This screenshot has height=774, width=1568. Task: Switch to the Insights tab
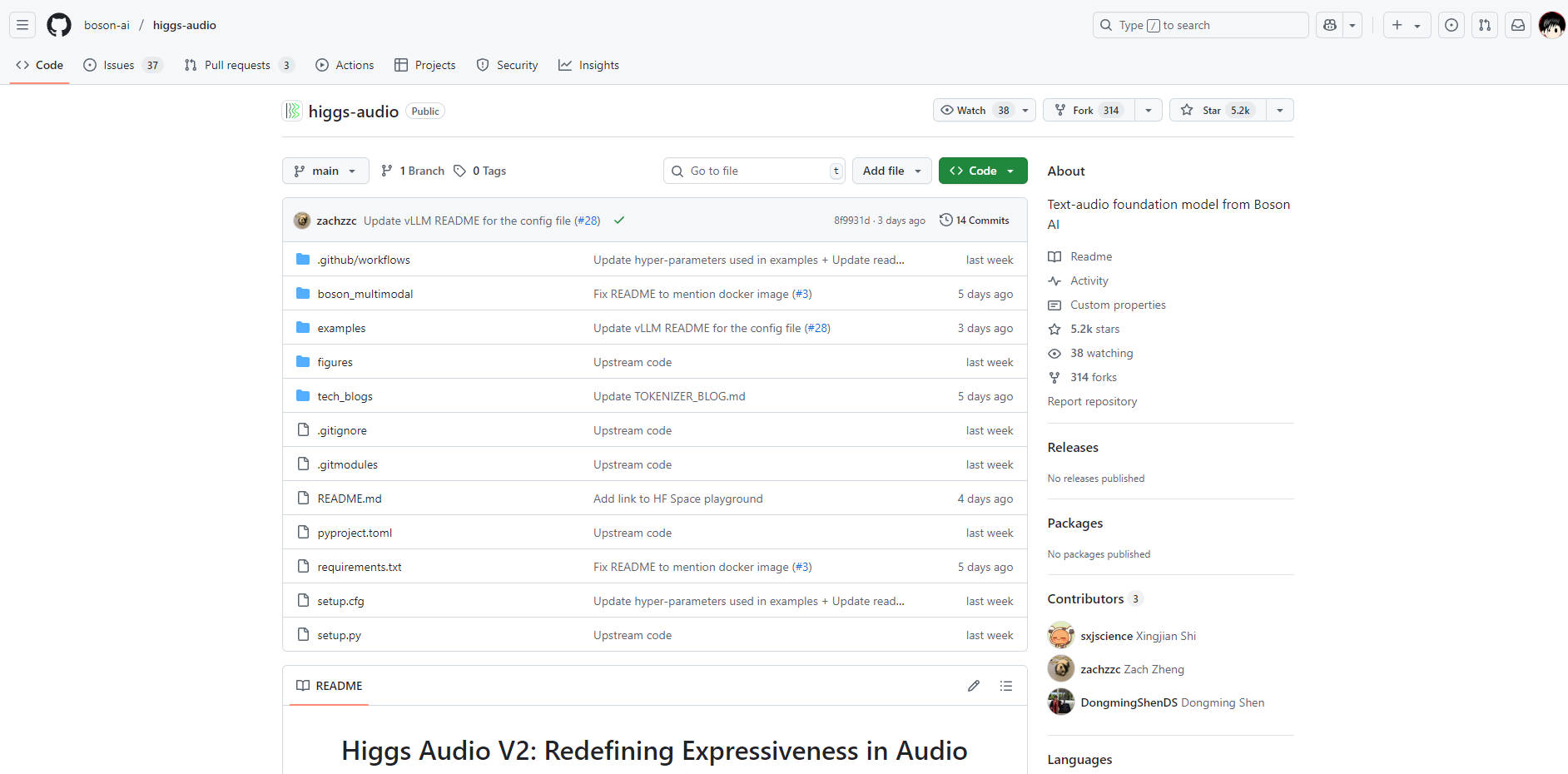[589, 65]
